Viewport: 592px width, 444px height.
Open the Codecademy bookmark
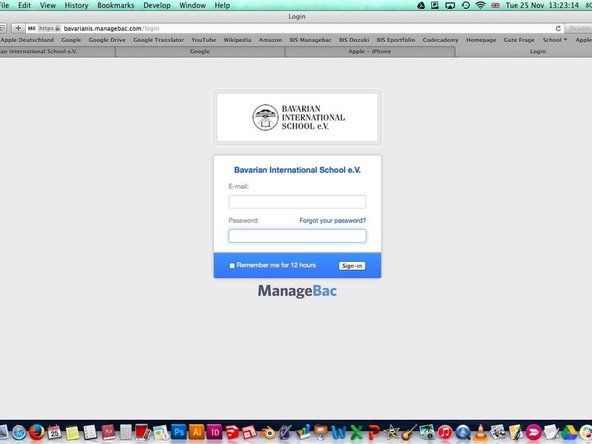[x=440, y=40]
